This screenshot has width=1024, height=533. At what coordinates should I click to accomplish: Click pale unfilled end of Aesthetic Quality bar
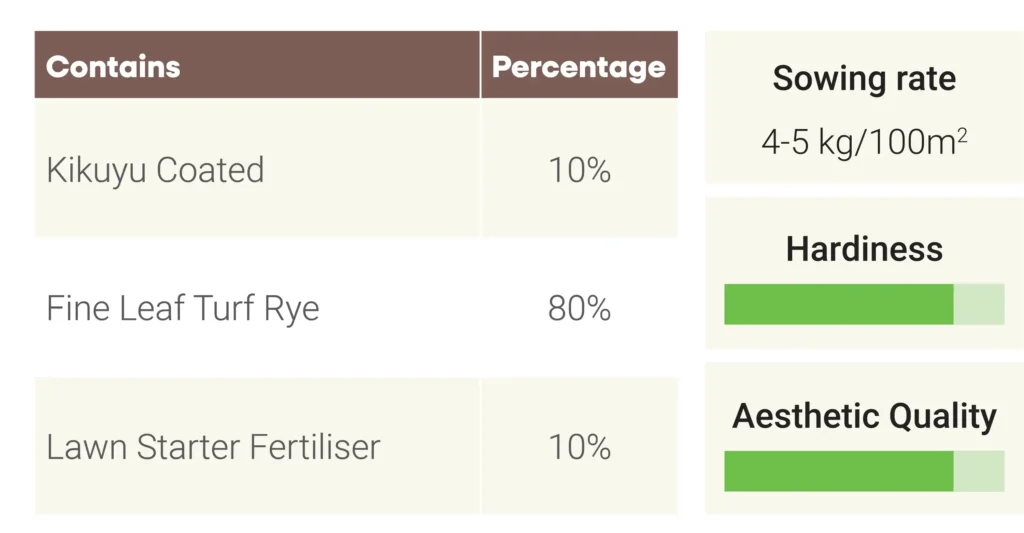[979, 471]
